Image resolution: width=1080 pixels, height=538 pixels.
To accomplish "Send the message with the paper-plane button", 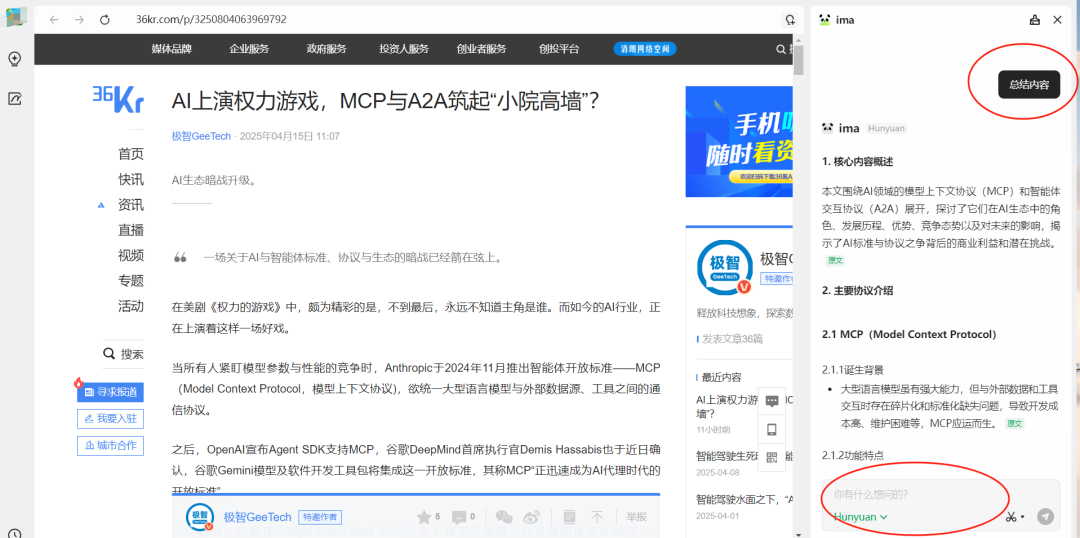I will click(1046, 516).
